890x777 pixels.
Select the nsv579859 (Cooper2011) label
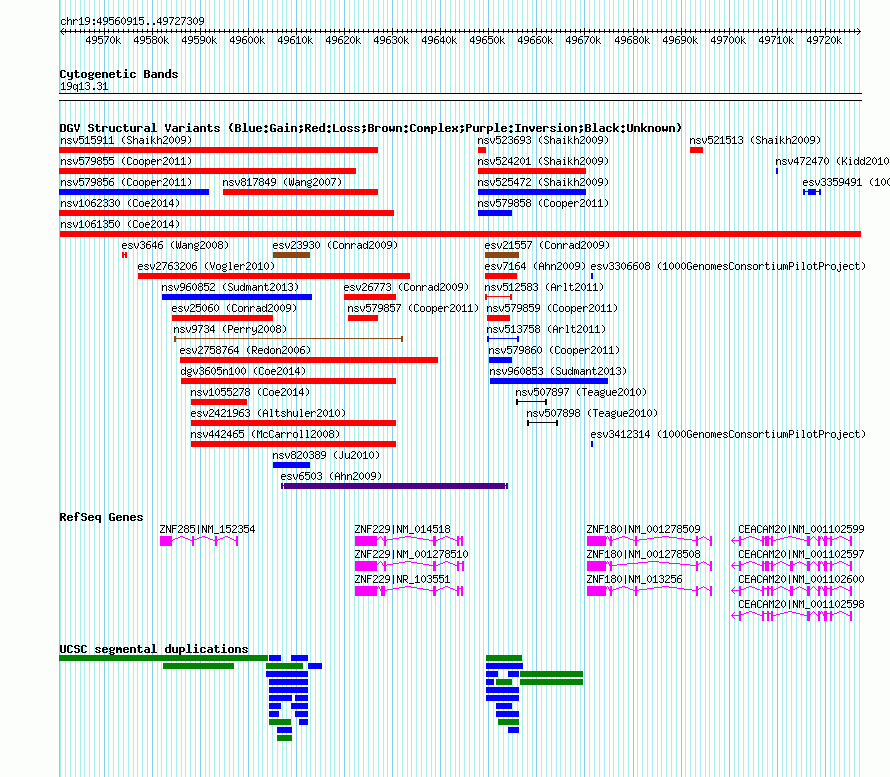coord(552,308)
